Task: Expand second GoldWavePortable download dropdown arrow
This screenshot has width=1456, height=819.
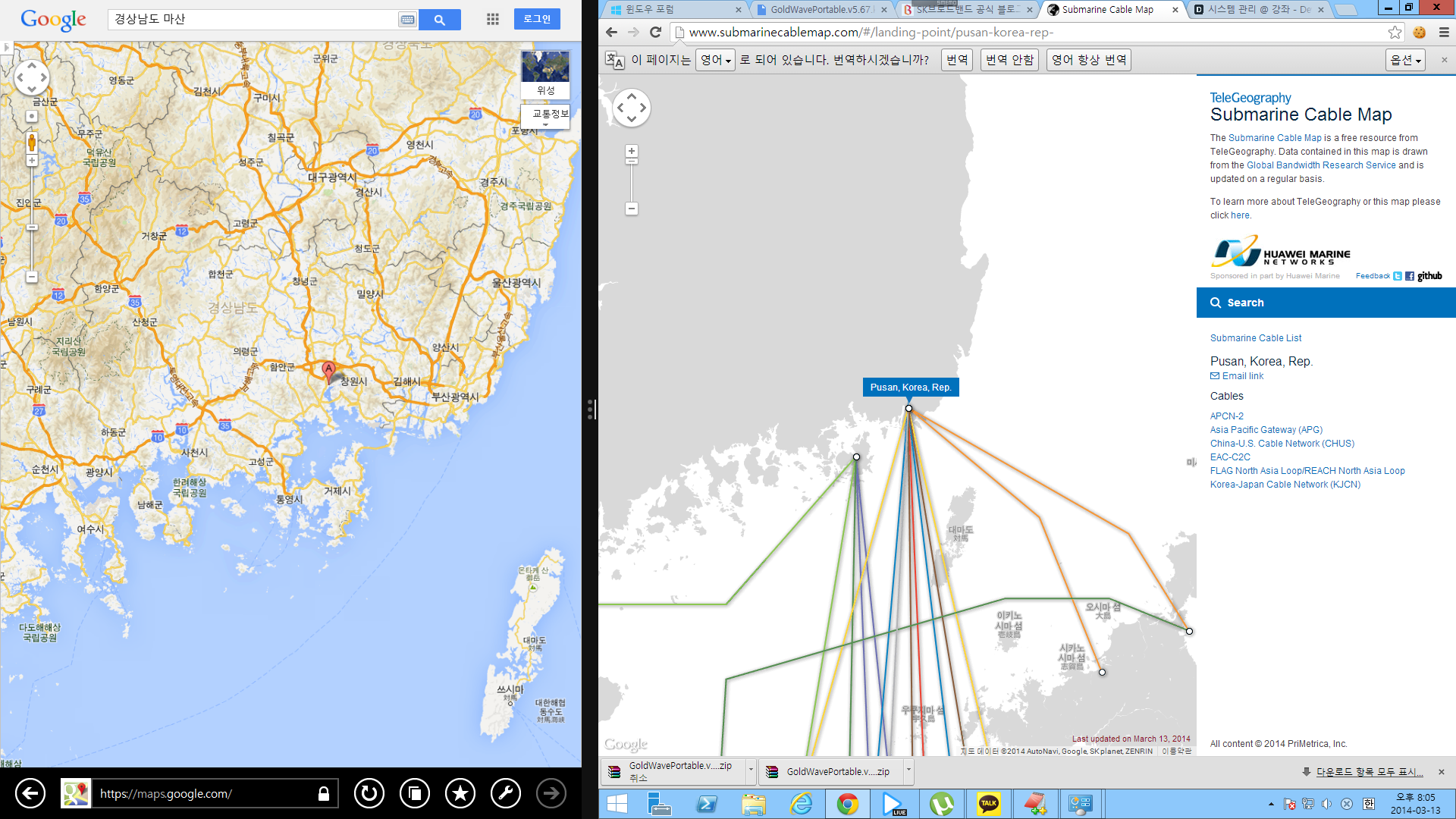Action: coord(908,770)
